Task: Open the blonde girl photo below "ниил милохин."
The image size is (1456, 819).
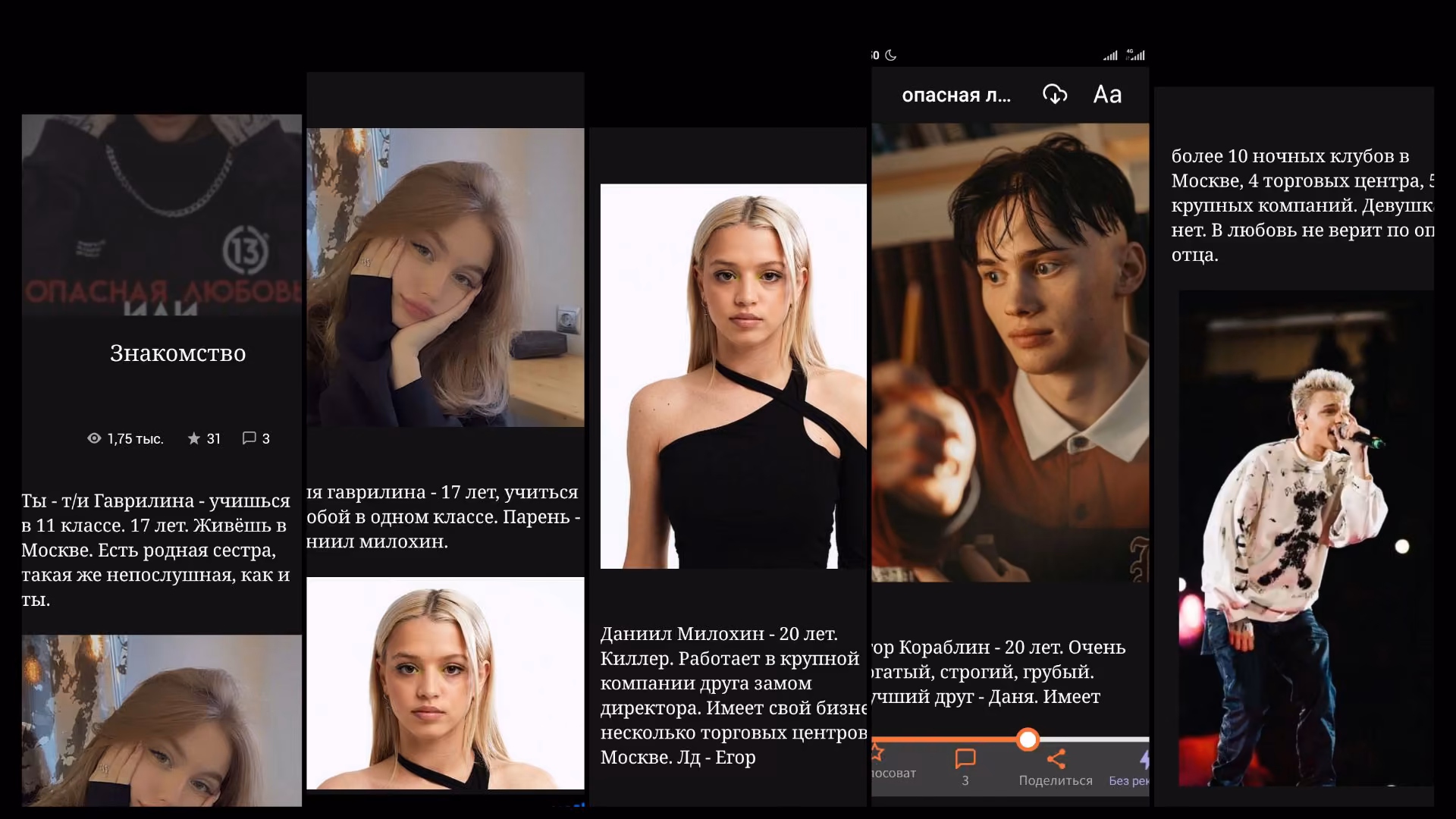Action: point(445,683)
